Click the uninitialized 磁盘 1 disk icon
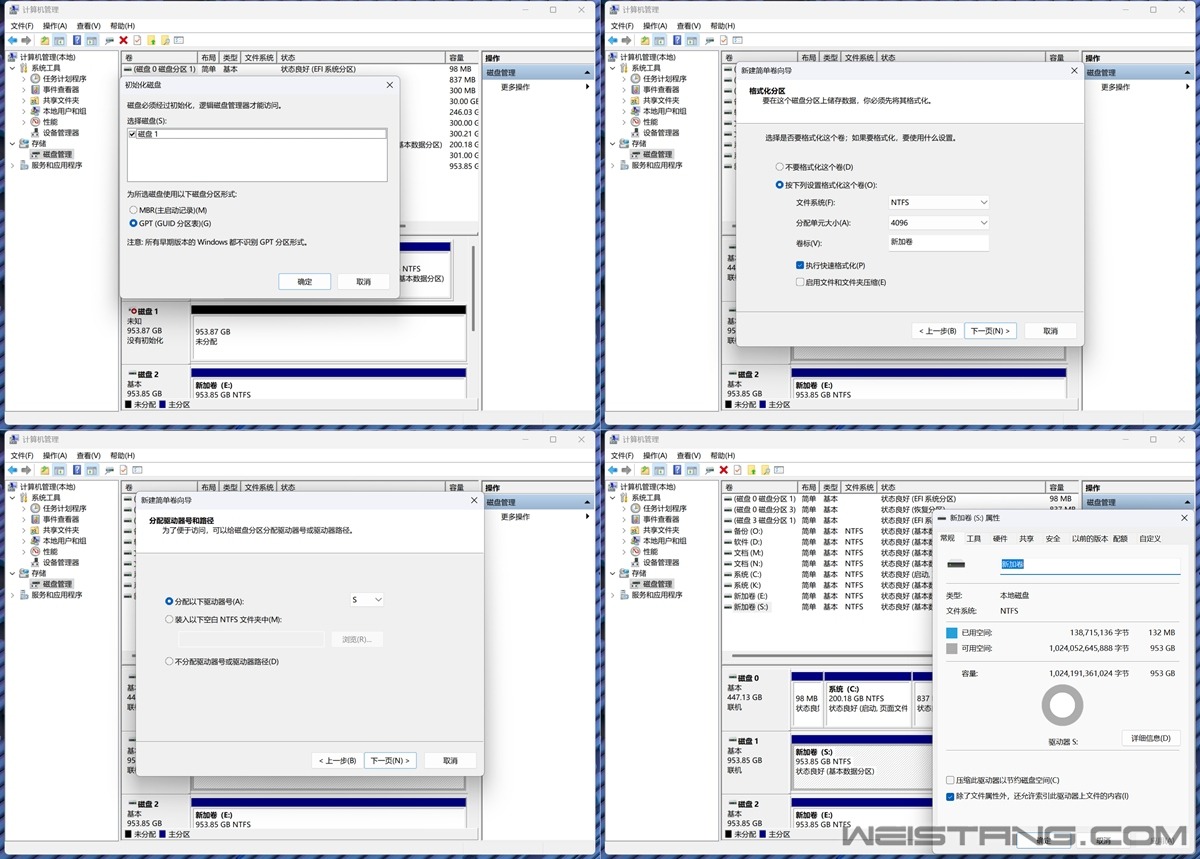This screenshot has width=1200, height=859. coord(131,312)
